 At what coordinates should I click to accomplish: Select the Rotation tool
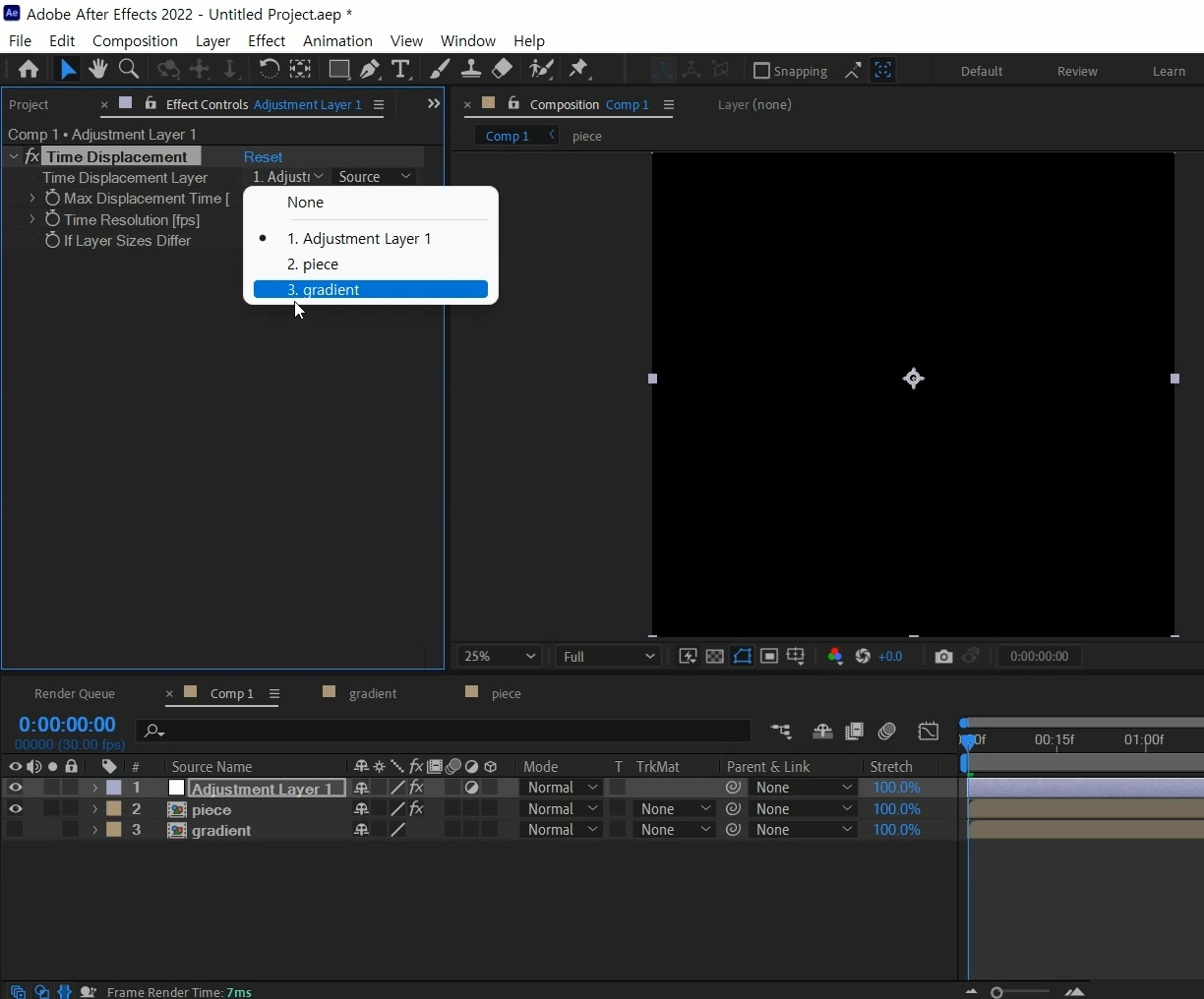coord(269,69)
